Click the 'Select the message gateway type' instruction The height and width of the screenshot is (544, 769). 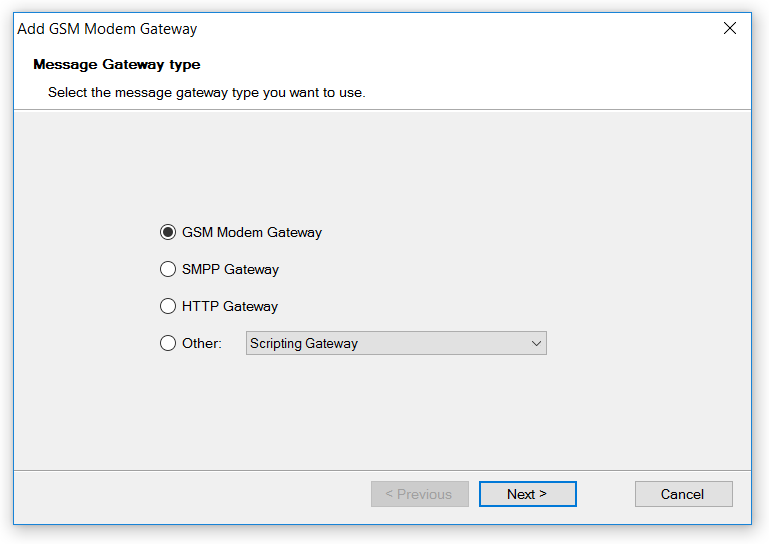[x=207, y=92]
